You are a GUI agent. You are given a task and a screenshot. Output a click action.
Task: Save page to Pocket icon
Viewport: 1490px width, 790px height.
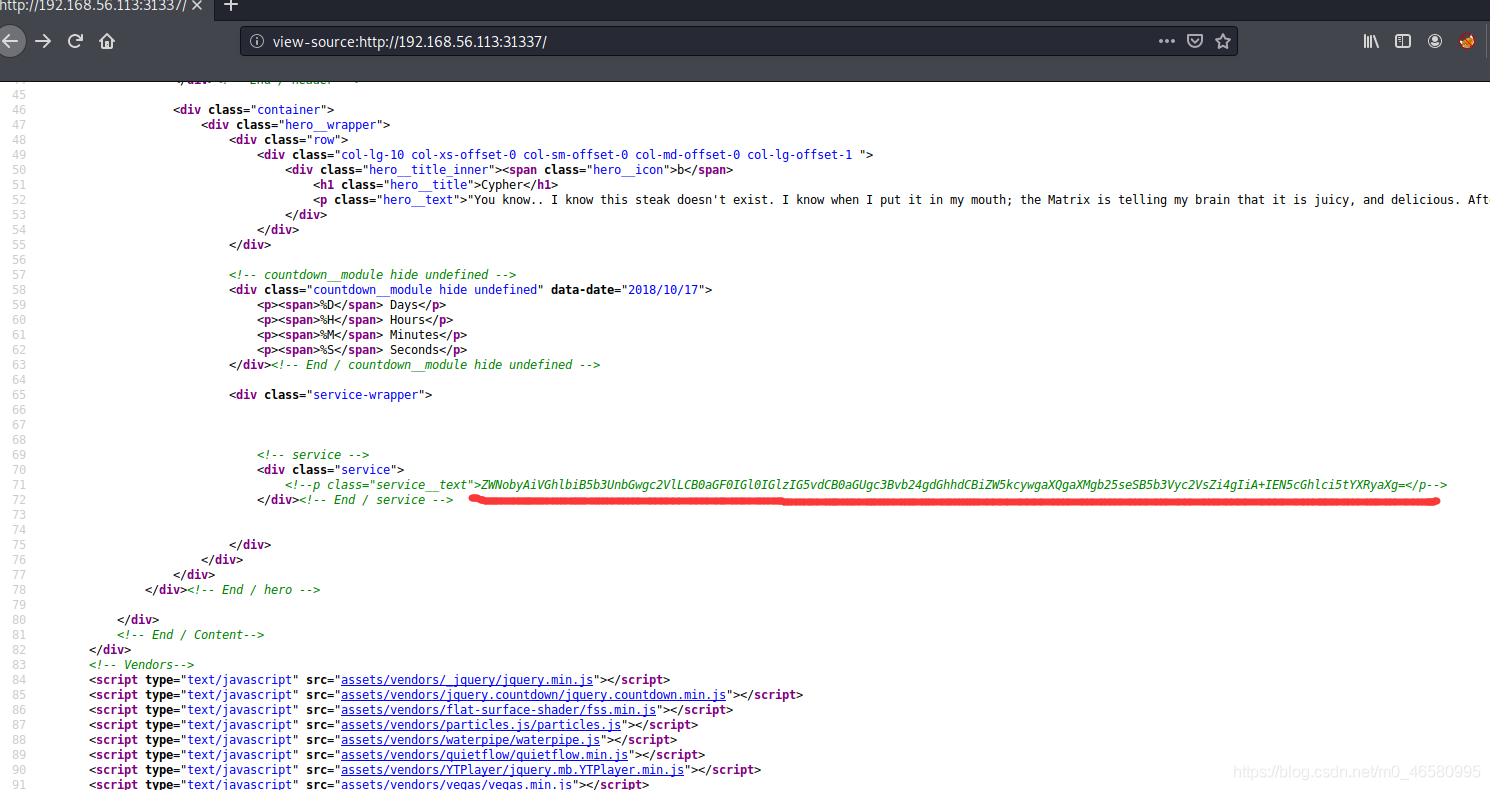[x=1194, y=41]
